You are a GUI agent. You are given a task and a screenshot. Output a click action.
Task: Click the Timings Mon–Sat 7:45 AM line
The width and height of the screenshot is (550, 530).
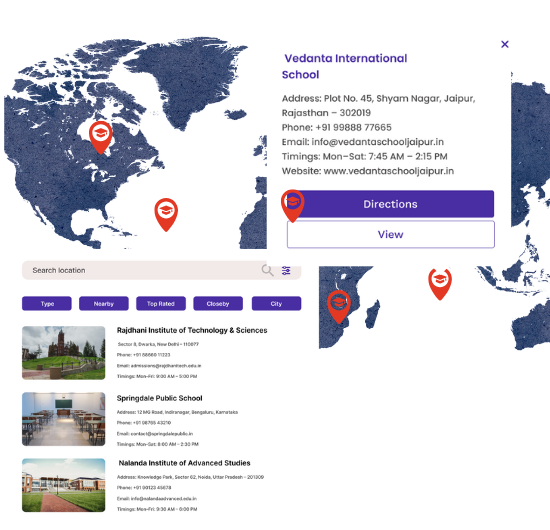[x=364, y=156]
